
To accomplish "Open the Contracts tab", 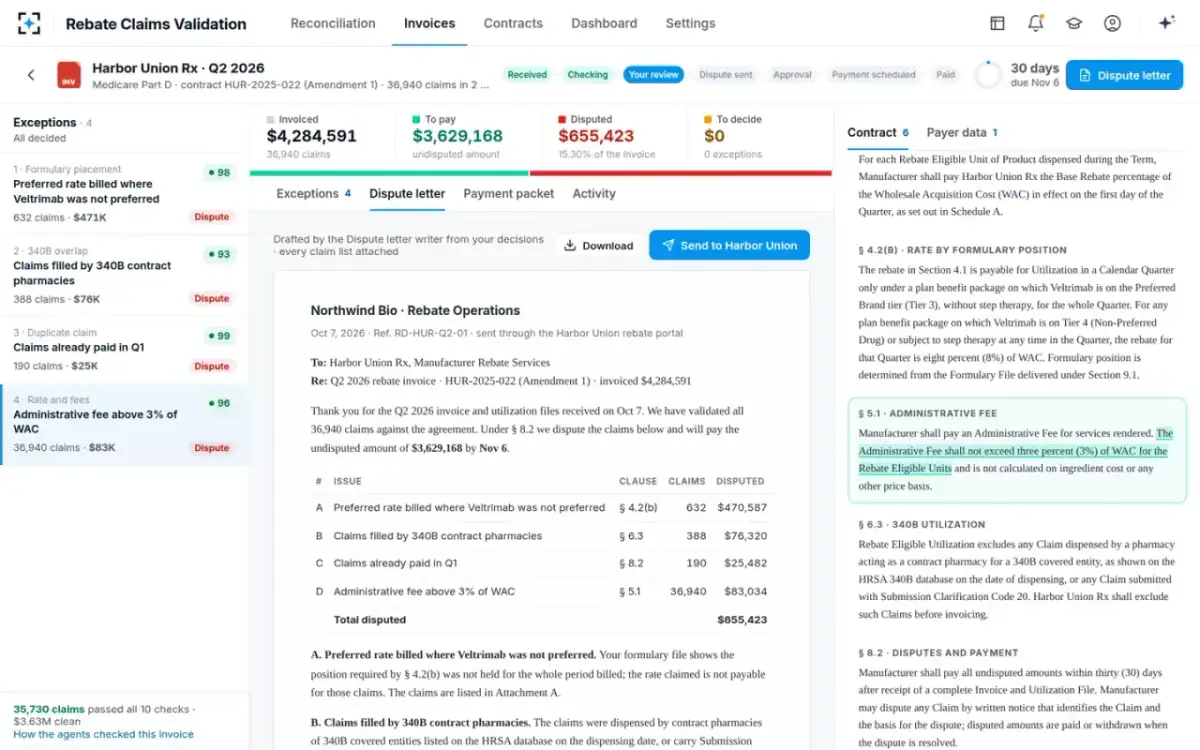I will pyautogui.click(x=513, y=23).
